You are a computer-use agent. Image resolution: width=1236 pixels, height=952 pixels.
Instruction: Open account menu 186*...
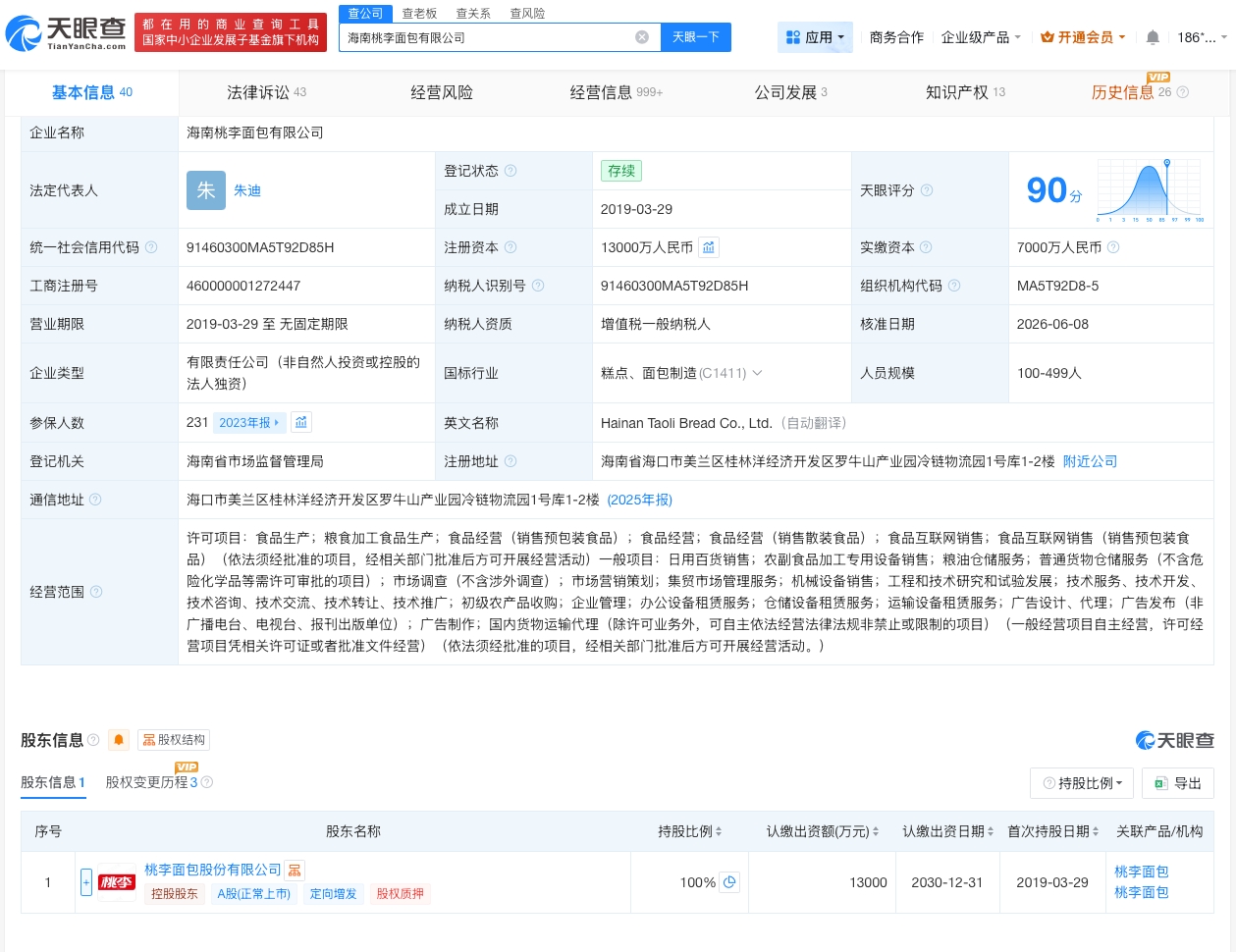coord(1202,37)
